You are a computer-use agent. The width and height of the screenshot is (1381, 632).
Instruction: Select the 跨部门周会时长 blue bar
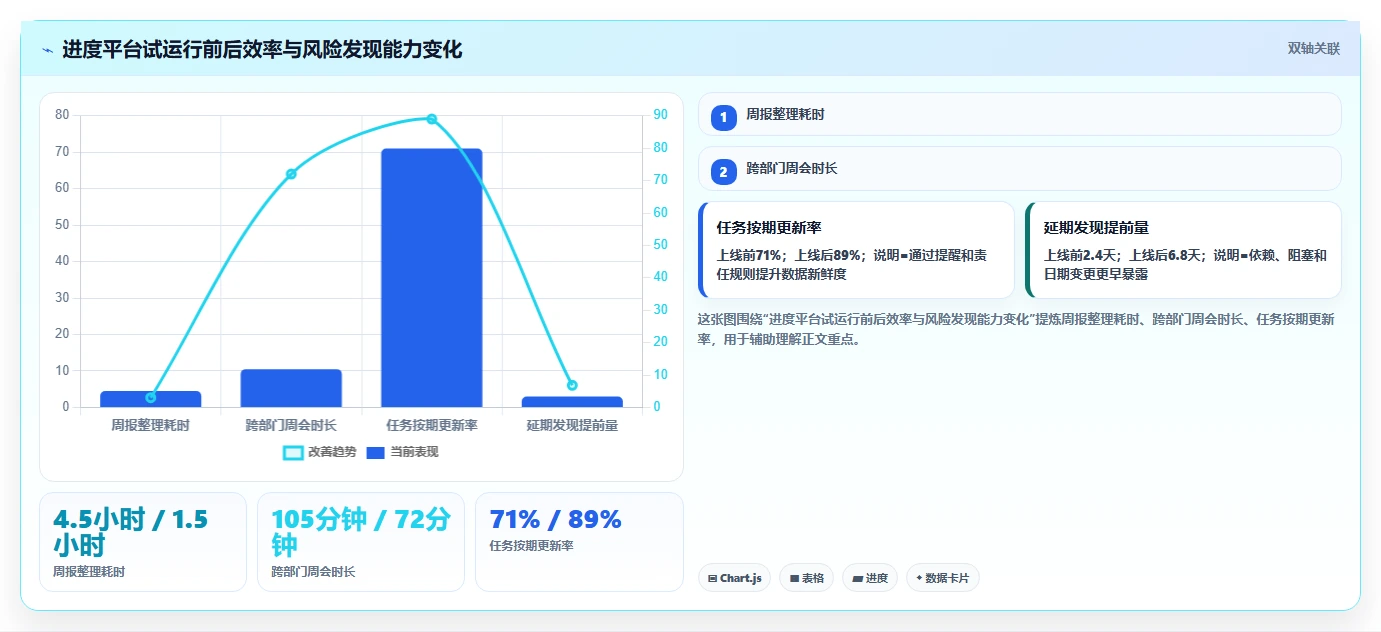291,388
